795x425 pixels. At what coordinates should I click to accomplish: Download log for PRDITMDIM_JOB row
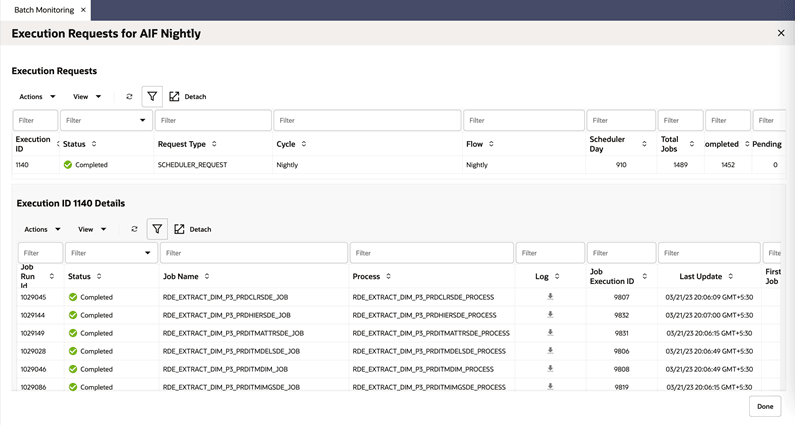pyautogui.click(x=550, y=369)
